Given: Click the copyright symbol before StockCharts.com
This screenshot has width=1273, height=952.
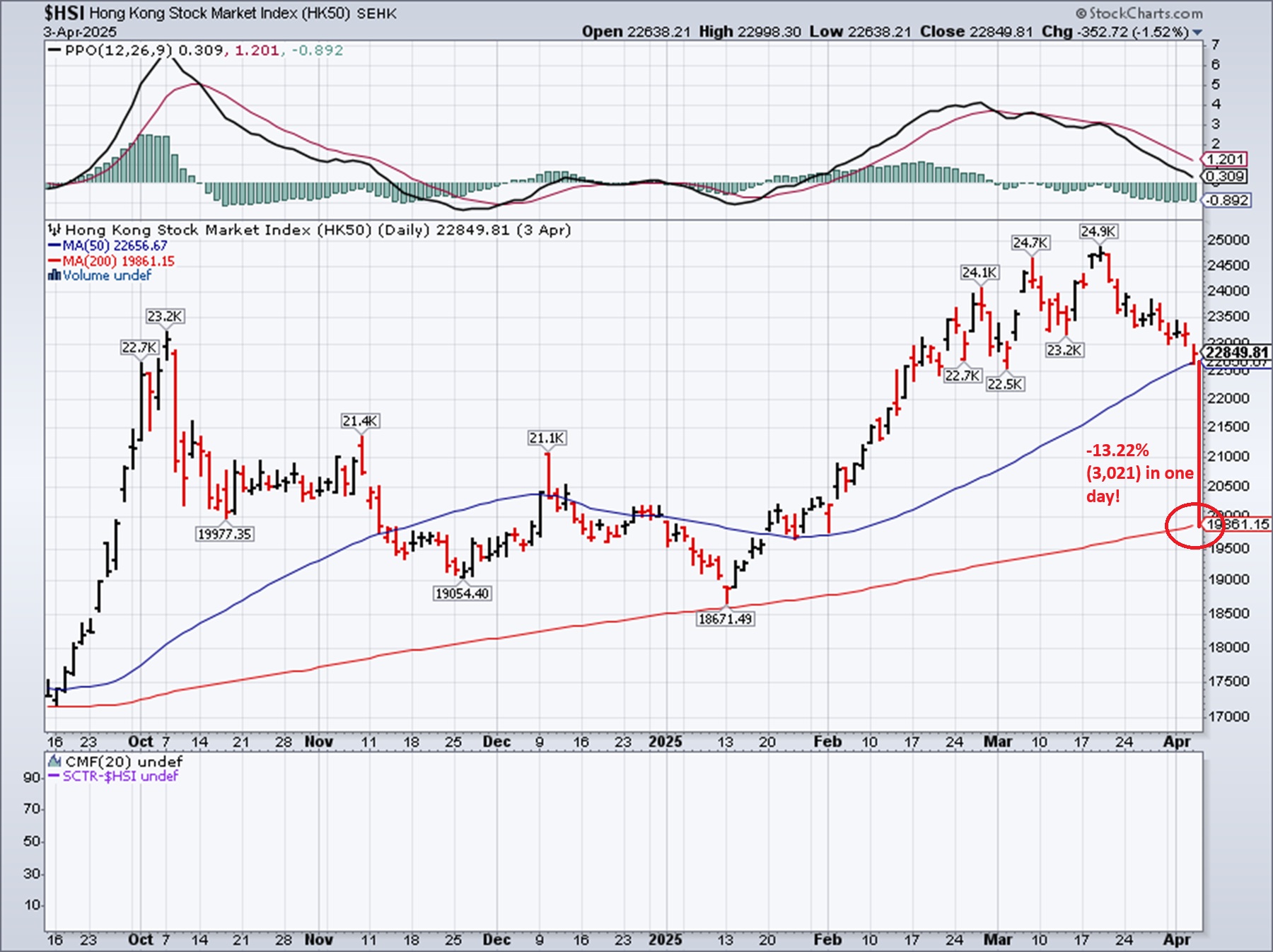Looking at the screenshot, I should pos(1081,13).
